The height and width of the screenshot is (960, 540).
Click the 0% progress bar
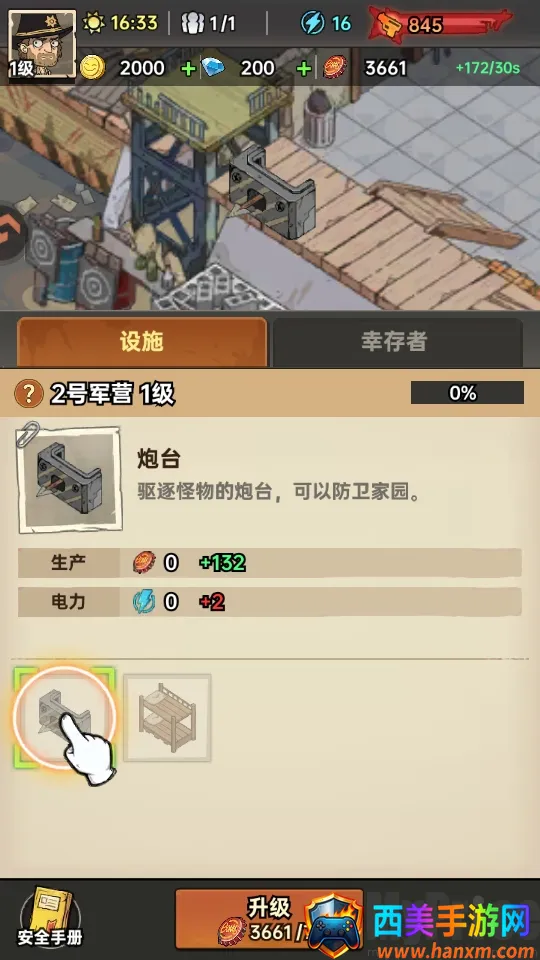(x=467, y=393)
